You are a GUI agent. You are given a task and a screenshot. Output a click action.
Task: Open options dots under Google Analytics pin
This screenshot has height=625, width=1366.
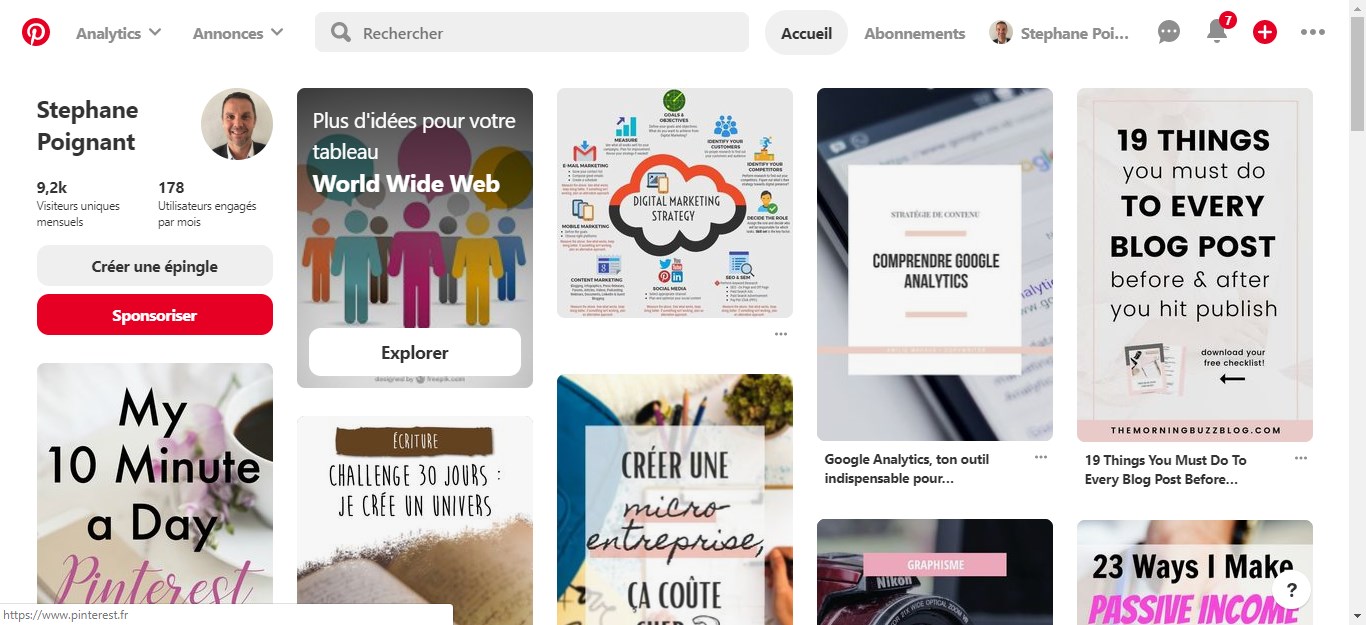(1041, 458)
